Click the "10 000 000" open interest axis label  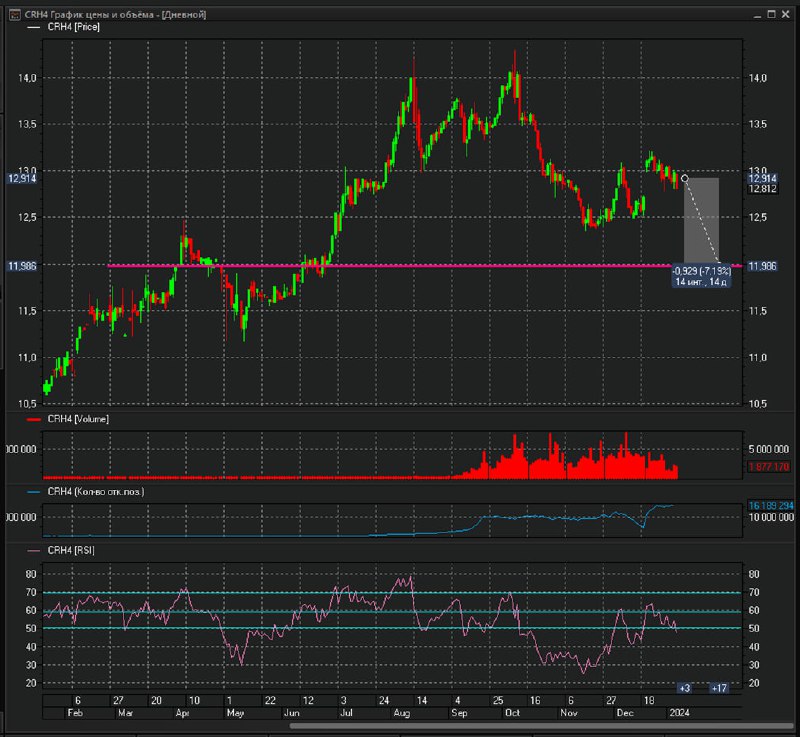coord(771,517)
